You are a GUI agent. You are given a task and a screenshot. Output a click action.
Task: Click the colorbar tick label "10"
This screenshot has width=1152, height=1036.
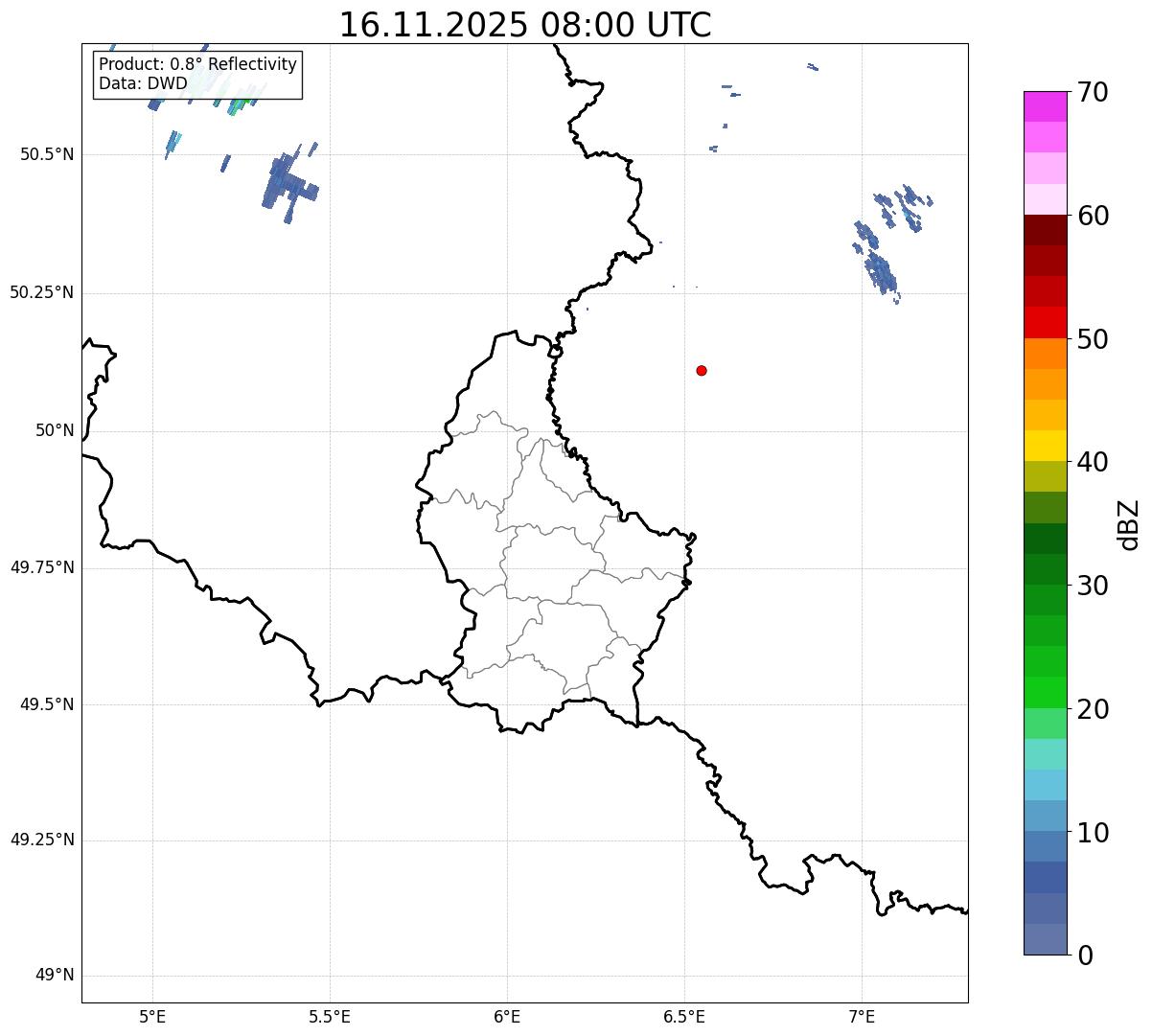pos(1093,832)
